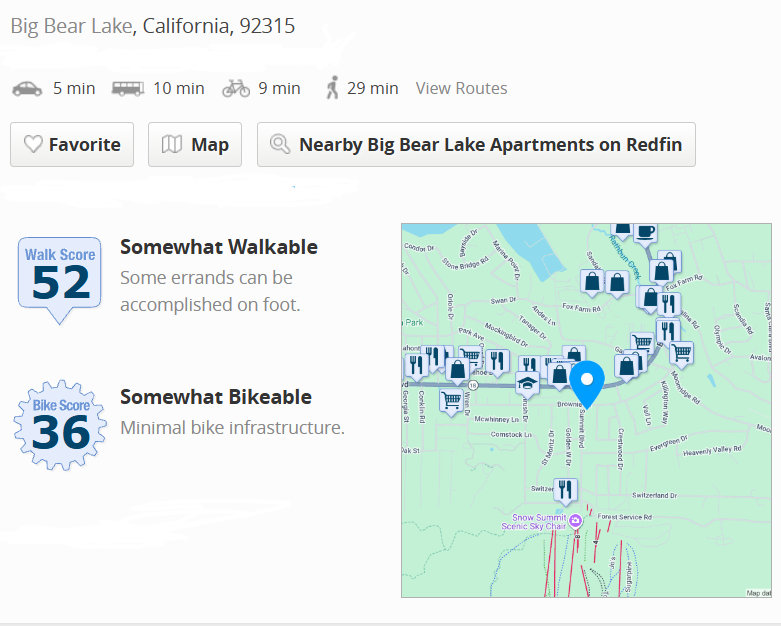Select shopping bag marker next to graduation cap
This screenshot has height=626, width=781.
click(559, 375)
